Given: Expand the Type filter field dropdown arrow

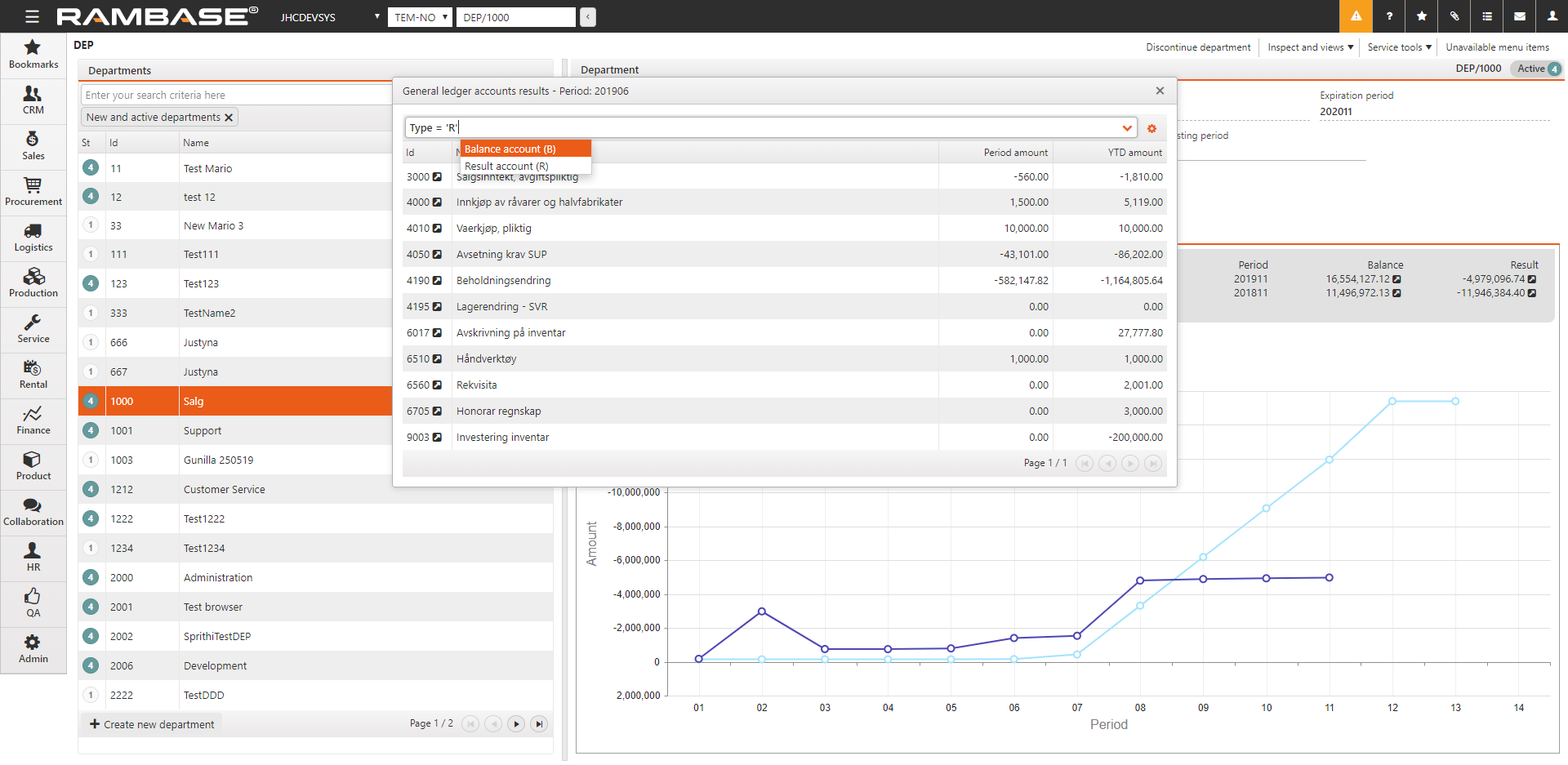Looking at the screenshot, I should pos(1127,128).
